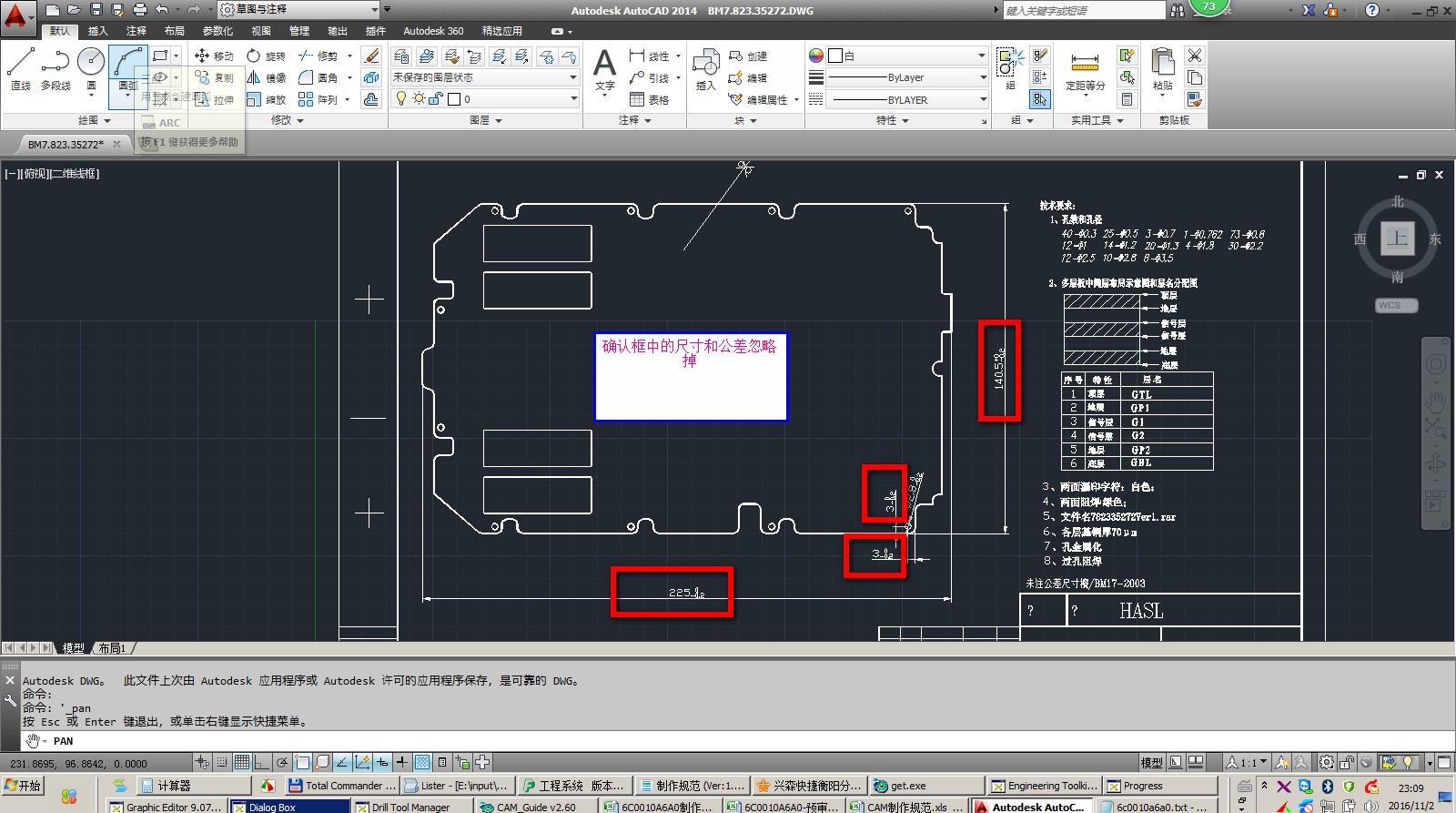Switch to the 布局1 layout tab
1456x813 pixels.
pyautogui.click(x=112, y=648)
